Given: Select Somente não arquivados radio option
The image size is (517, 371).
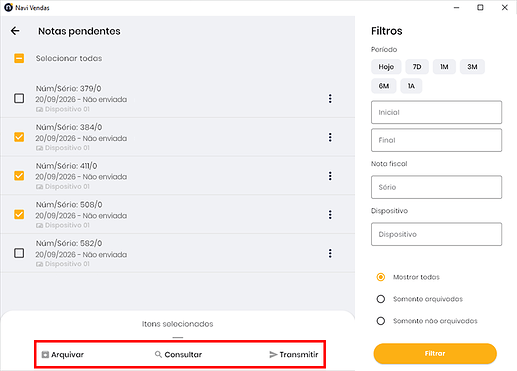Looking at the screenshot, I should 381,321.
